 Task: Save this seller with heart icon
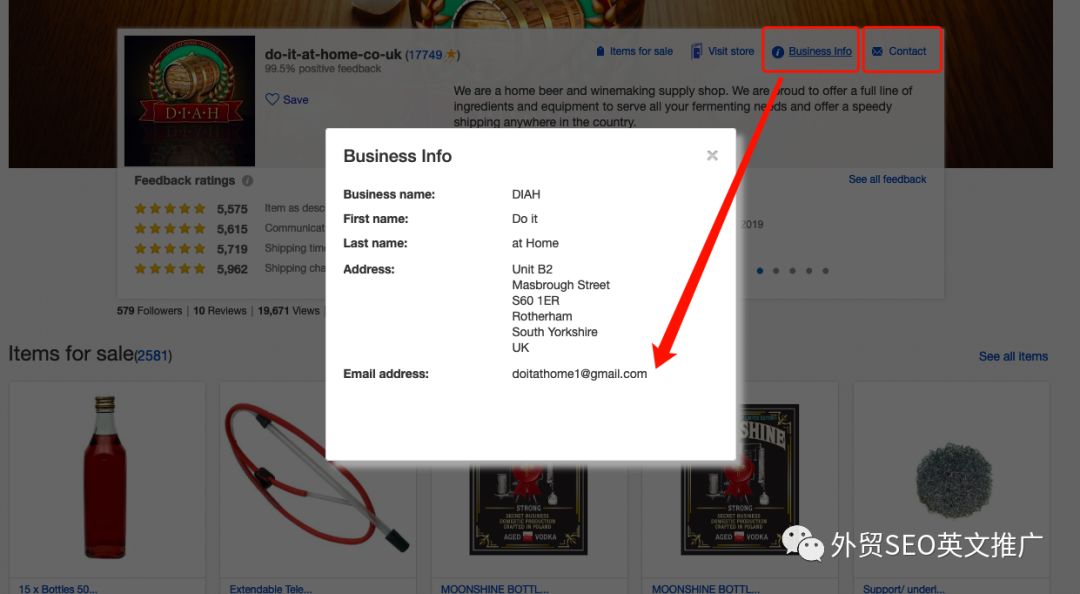273,99
